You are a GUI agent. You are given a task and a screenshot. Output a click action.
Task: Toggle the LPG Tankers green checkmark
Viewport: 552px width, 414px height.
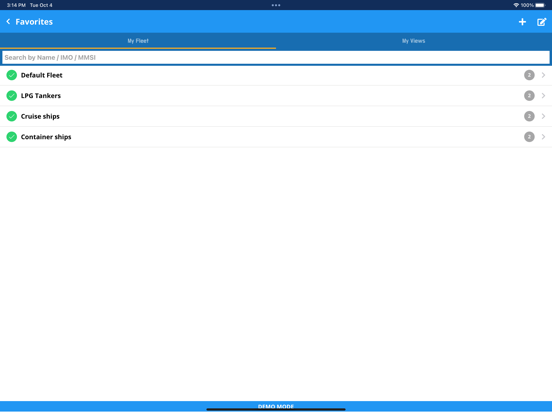12,96
